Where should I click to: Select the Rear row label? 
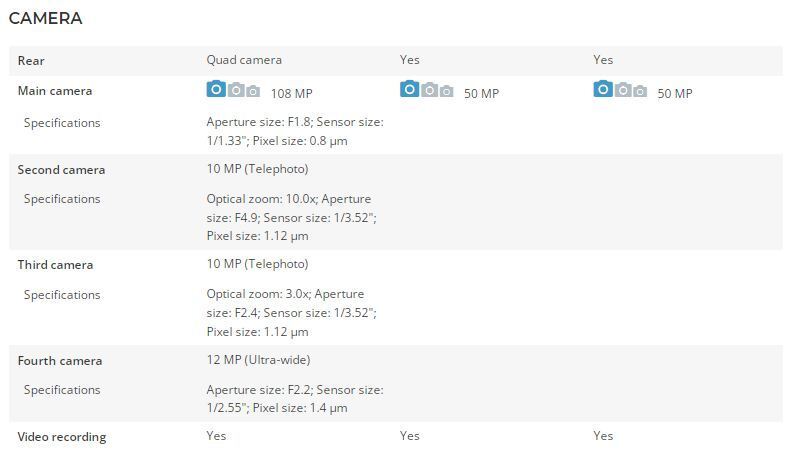click(x=31, y=61)
